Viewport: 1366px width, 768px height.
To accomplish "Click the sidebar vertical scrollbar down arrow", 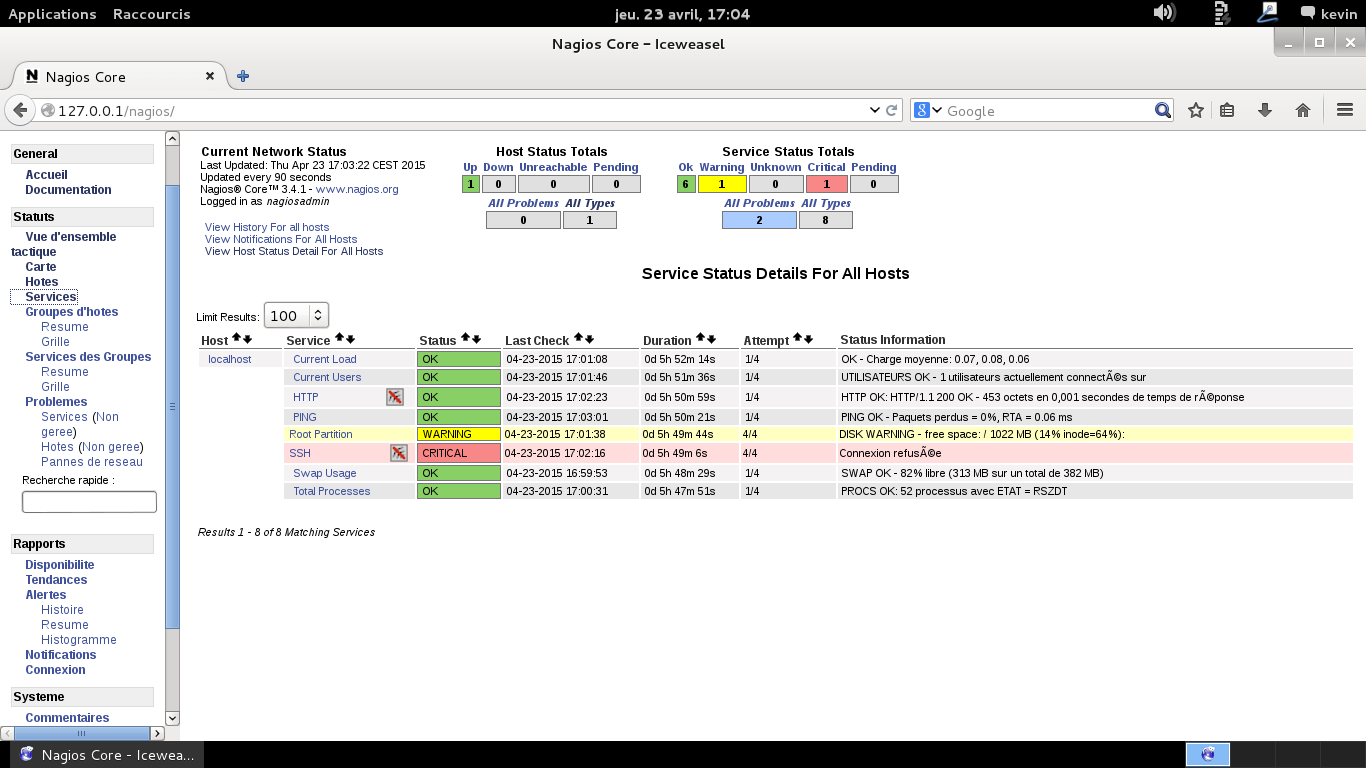I will 172,717.
